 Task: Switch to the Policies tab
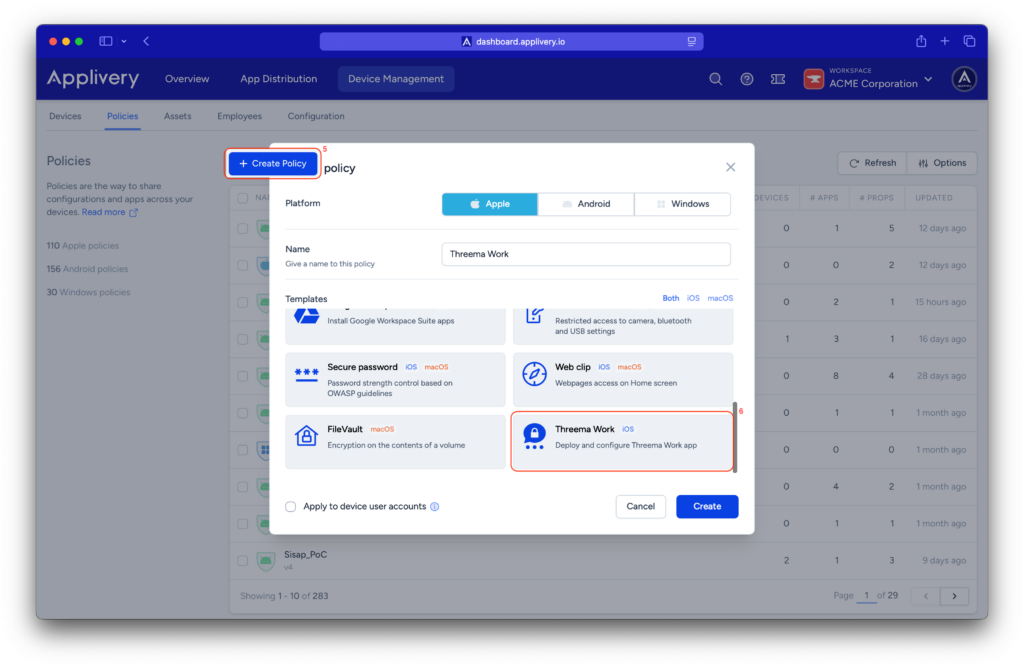pos(122,116)
